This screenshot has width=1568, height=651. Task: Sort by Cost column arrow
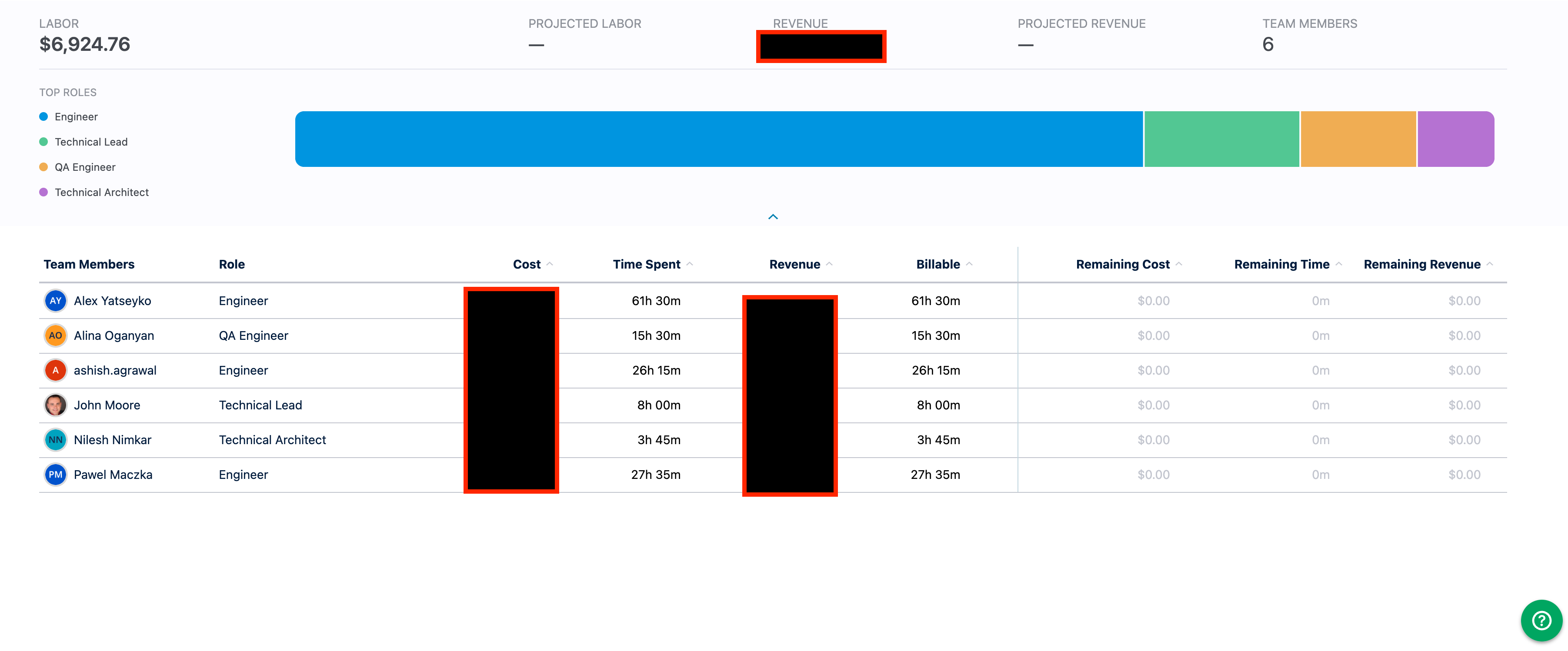550,264
